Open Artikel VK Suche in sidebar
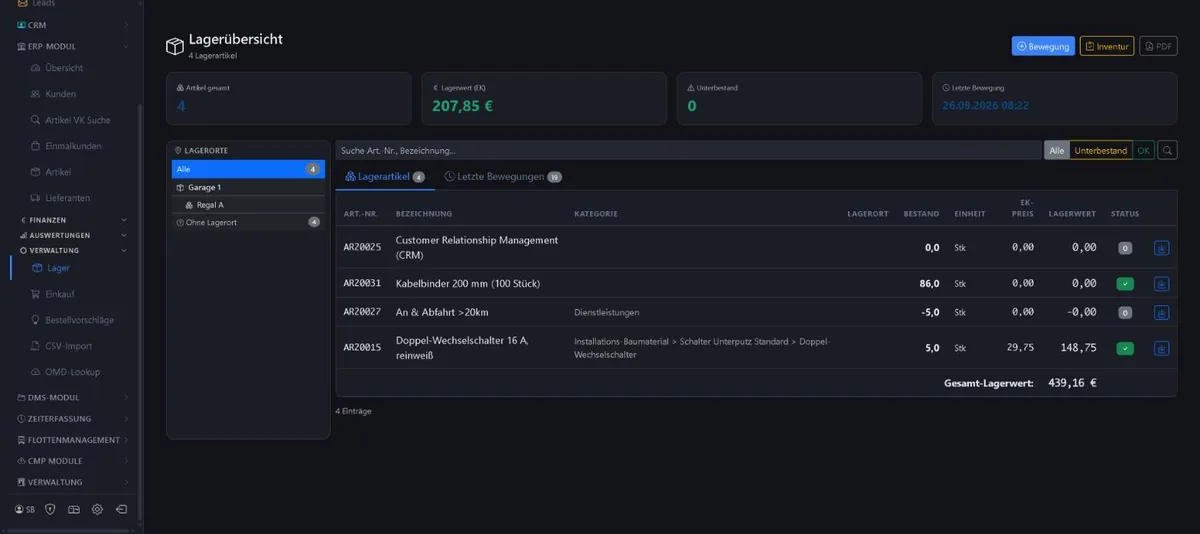The width and height of the screenshot is (1200, 534). click(x=78, y=120)
